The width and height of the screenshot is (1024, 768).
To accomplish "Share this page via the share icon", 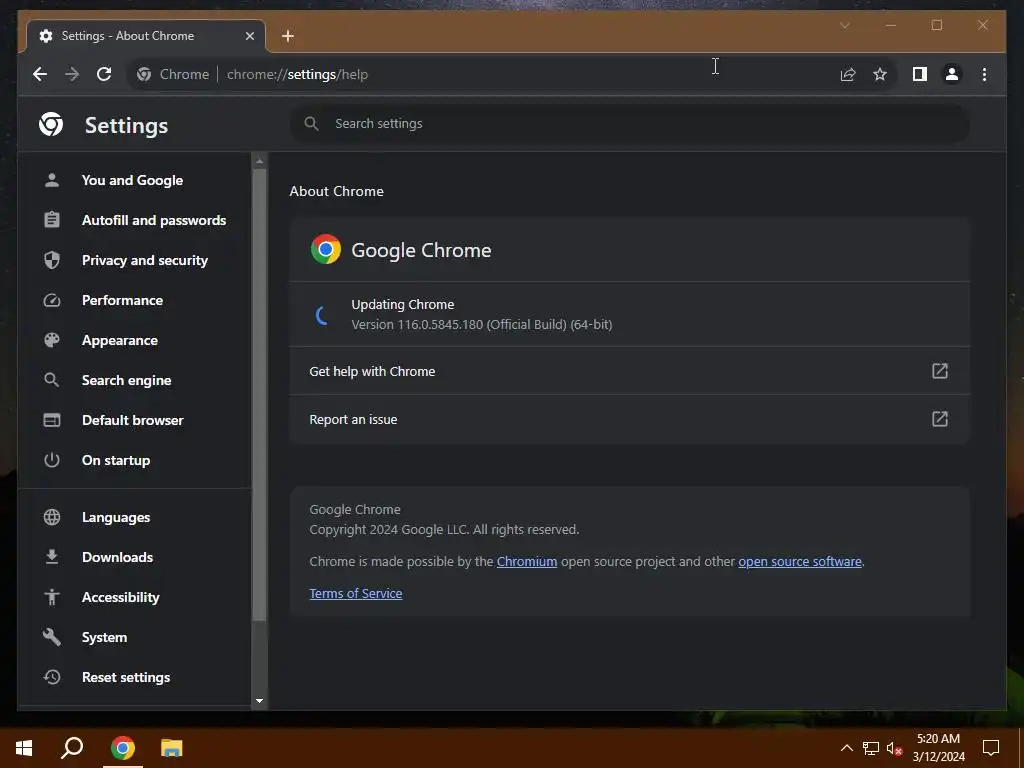I will 848,74.
